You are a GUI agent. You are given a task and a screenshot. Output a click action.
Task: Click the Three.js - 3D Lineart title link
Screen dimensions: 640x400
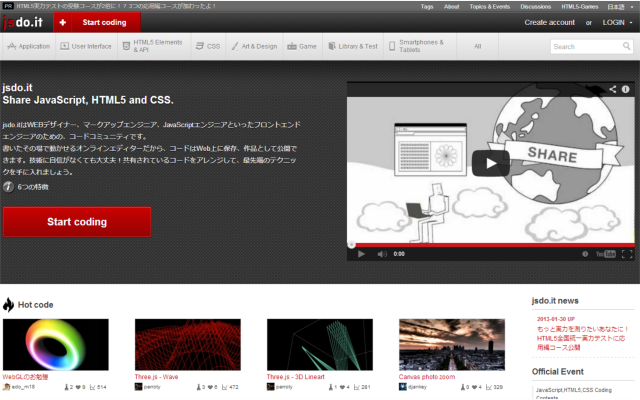tap(296, 377)
